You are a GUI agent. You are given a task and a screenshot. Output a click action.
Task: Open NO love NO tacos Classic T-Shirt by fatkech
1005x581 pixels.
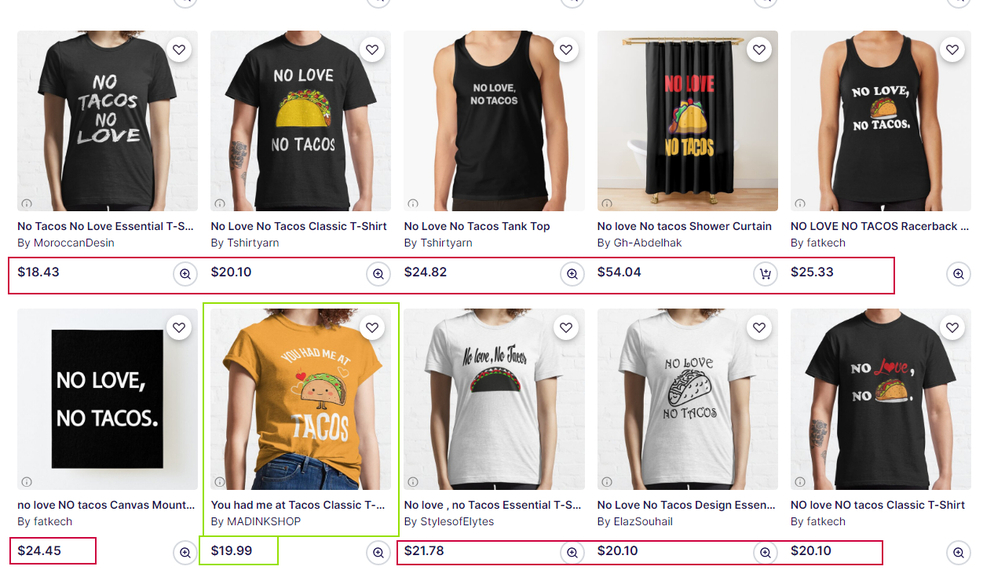point(877,505)
